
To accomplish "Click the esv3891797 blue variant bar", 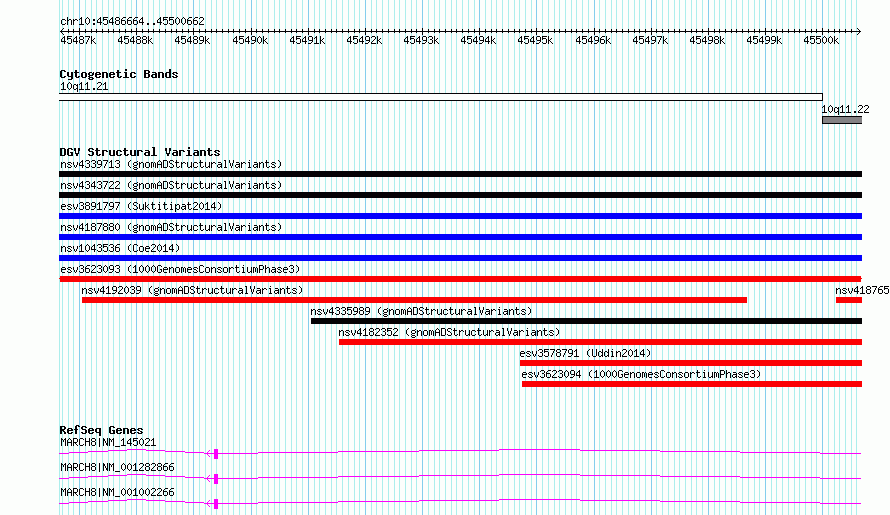I will tap(460, 216).
